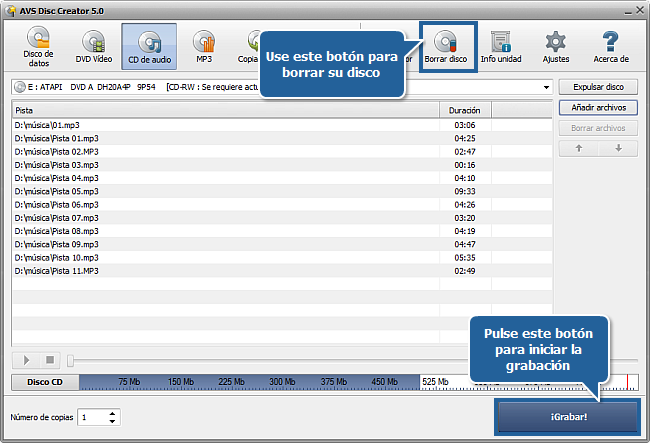Select track Pista 09.mp3
This screenshot has height=443, width=650.
[282, 244]
